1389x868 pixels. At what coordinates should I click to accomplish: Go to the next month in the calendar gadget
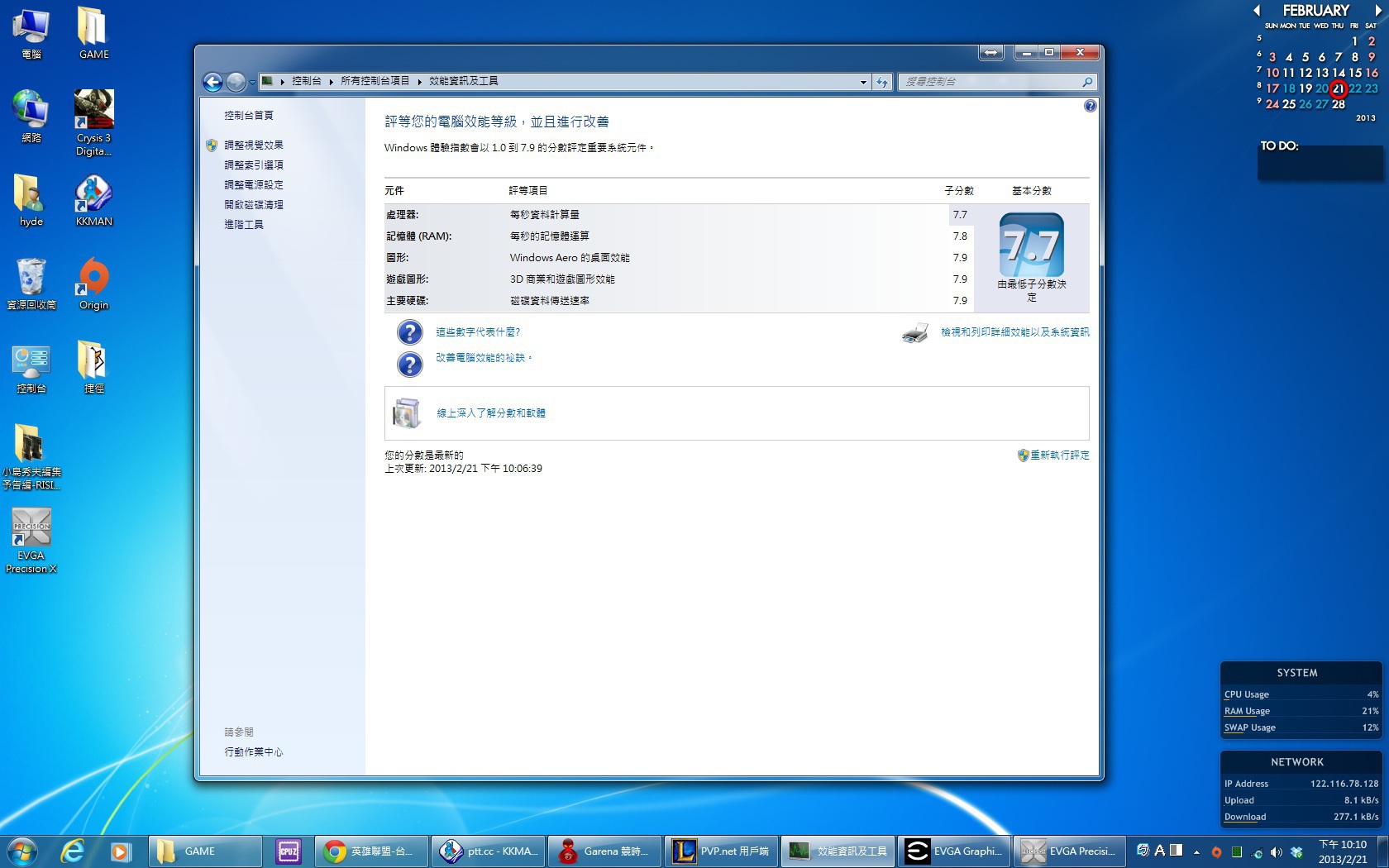(1378, 11)
